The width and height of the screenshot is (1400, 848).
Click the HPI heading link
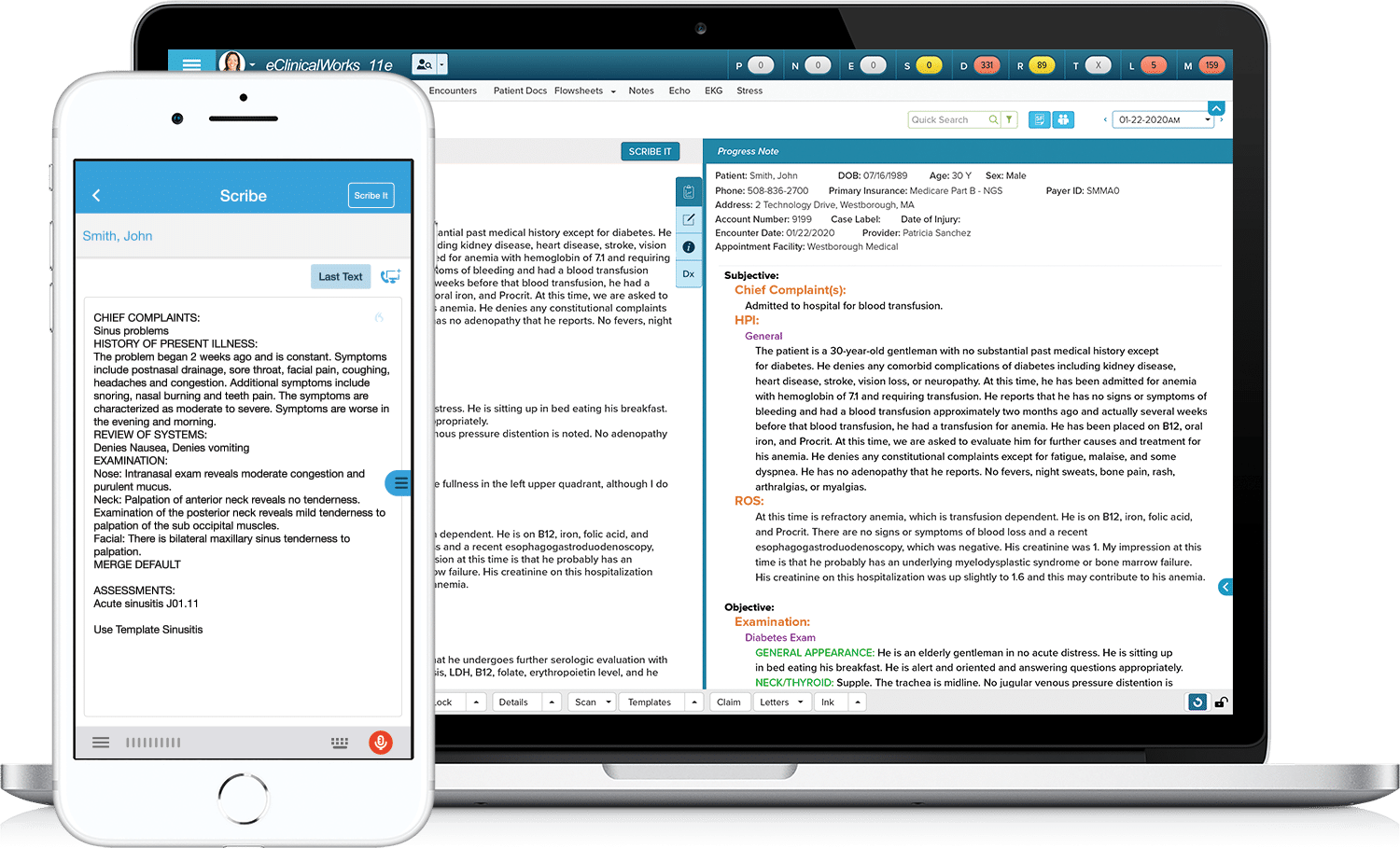tap(747, 320)
